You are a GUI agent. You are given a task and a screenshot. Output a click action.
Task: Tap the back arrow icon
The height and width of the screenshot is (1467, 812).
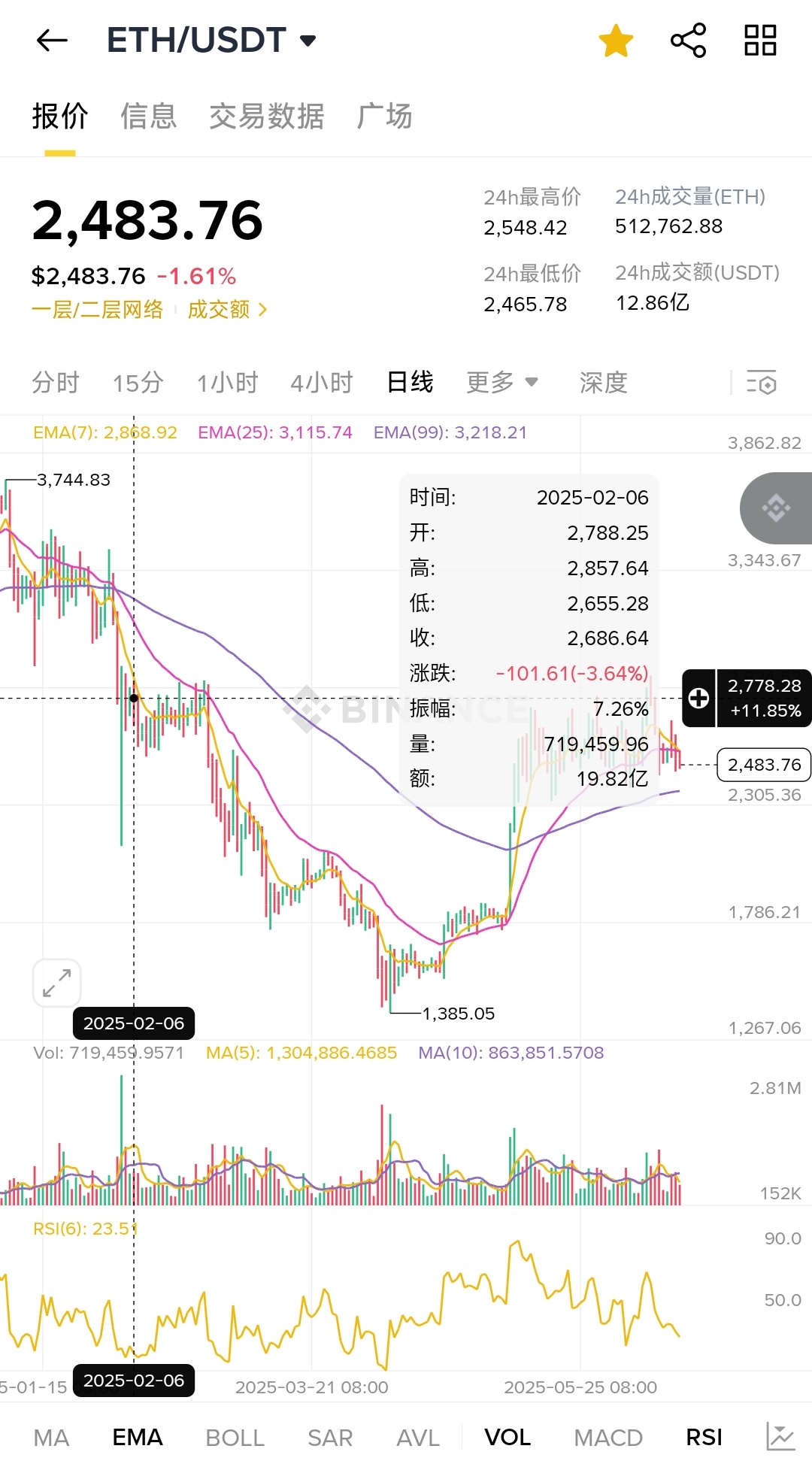(52, 41)
